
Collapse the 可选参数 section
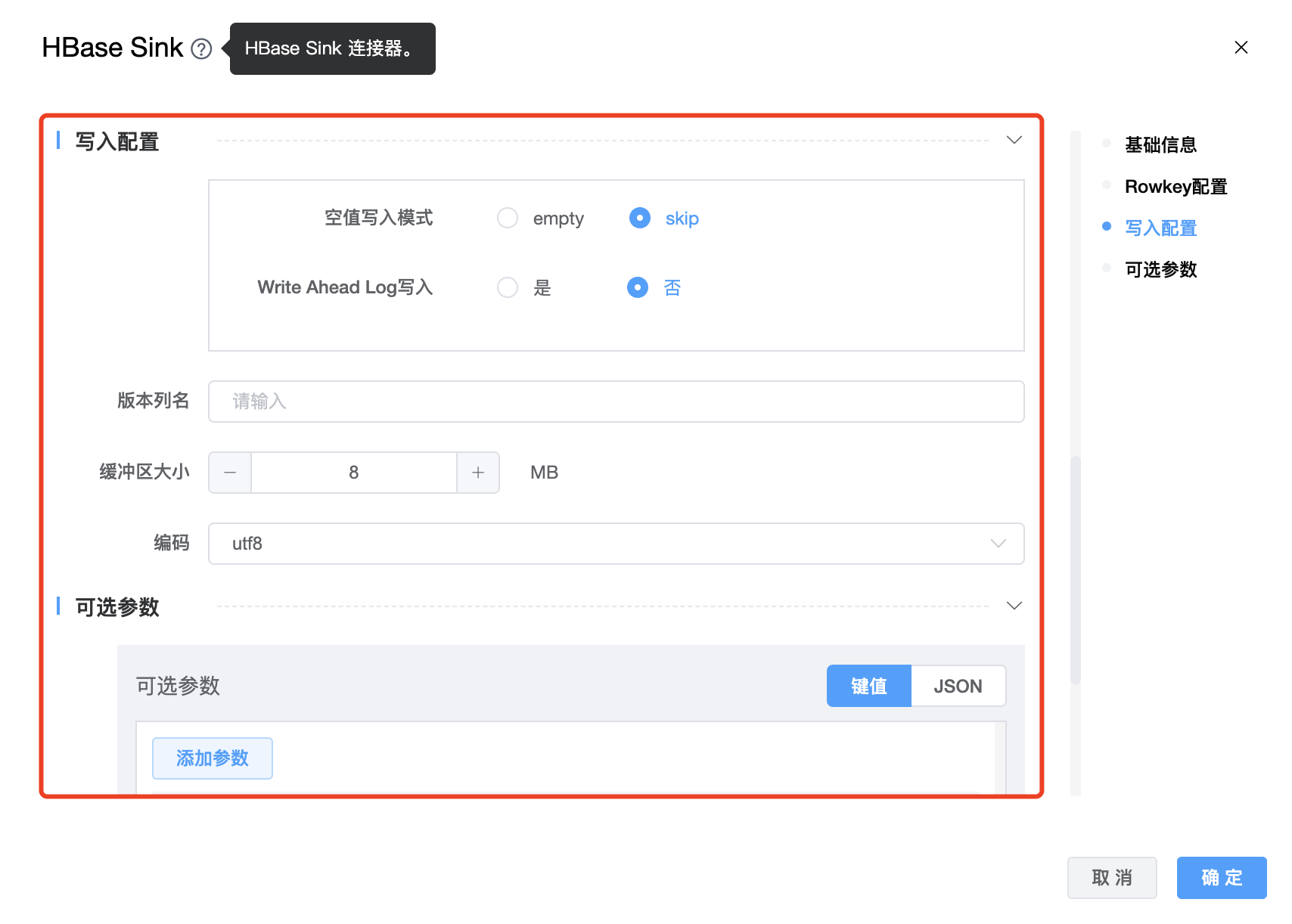[x=1014, y=606]
